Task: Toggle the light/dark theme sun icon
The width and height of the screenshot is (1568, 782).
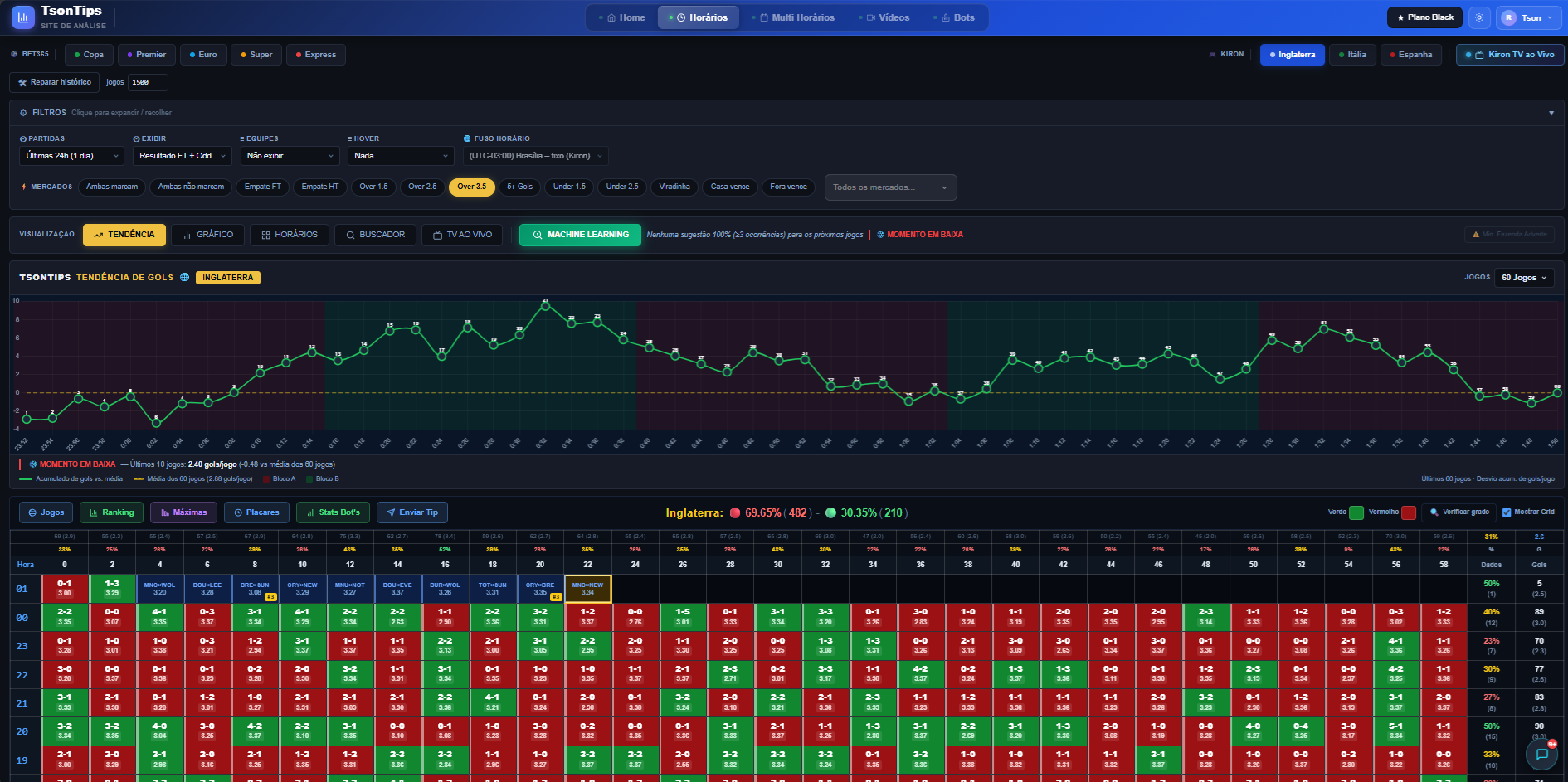Action: (x=1478, y=17)
